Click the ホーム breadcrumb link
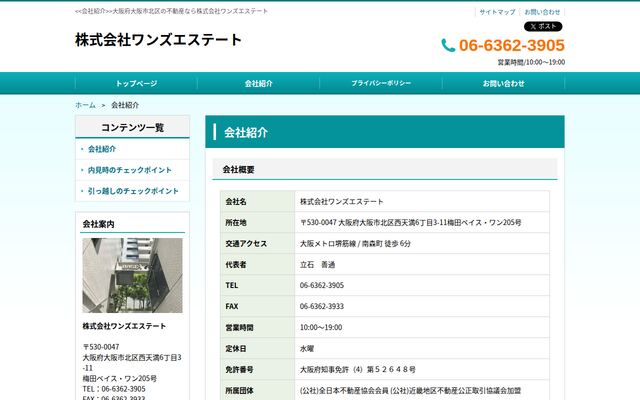The width and height of the screenshot is (640, 400). pos(85,105)
